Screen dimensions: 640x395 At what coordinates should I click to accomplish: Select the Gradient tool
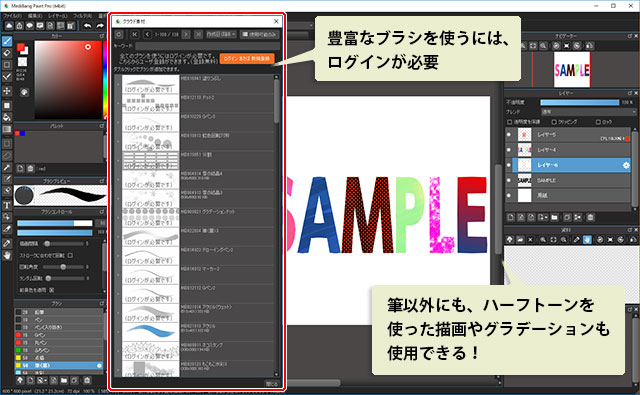pos(7,130)
